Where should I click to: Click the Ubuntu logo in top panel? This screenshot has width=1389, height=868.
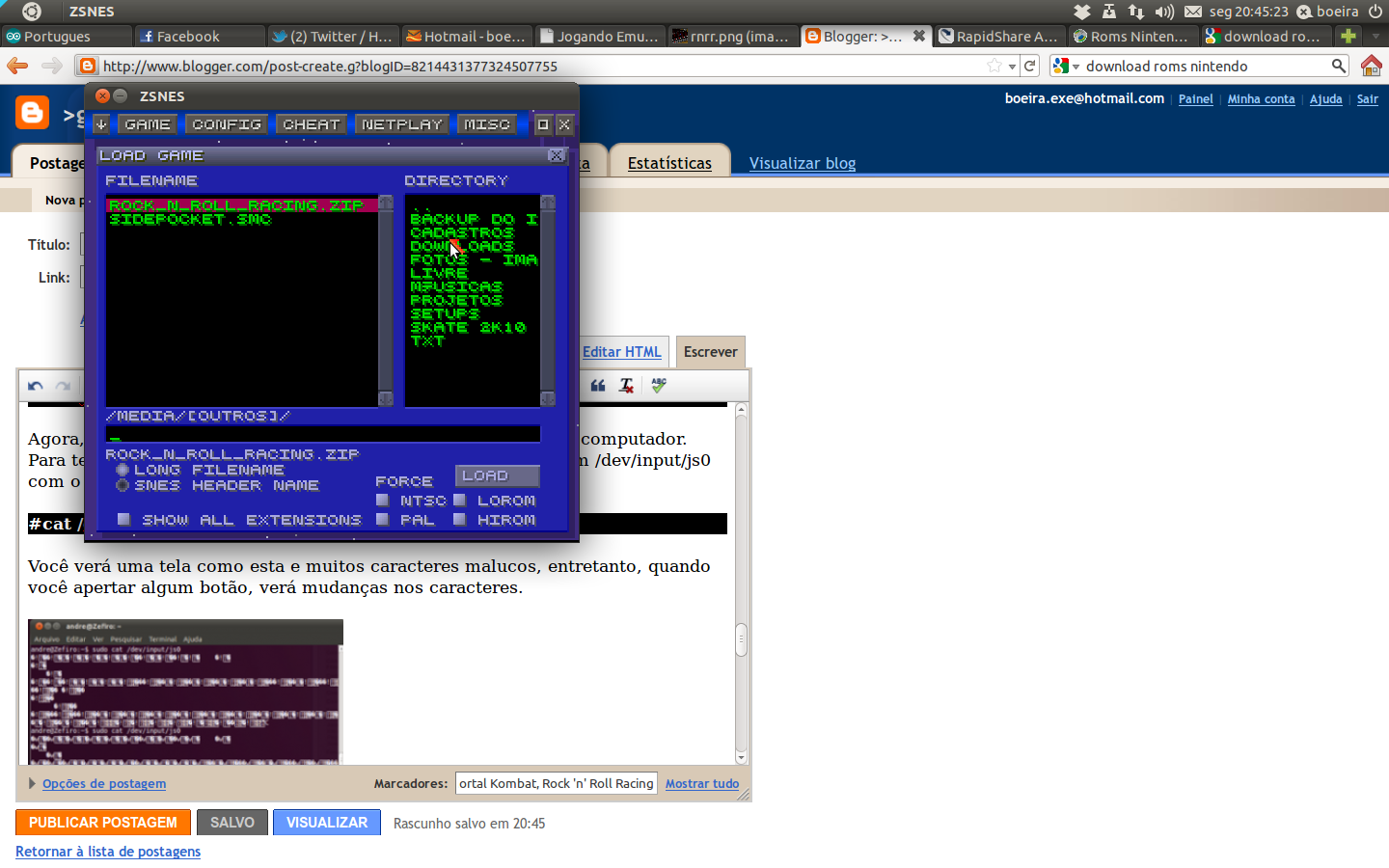(31, 12)
